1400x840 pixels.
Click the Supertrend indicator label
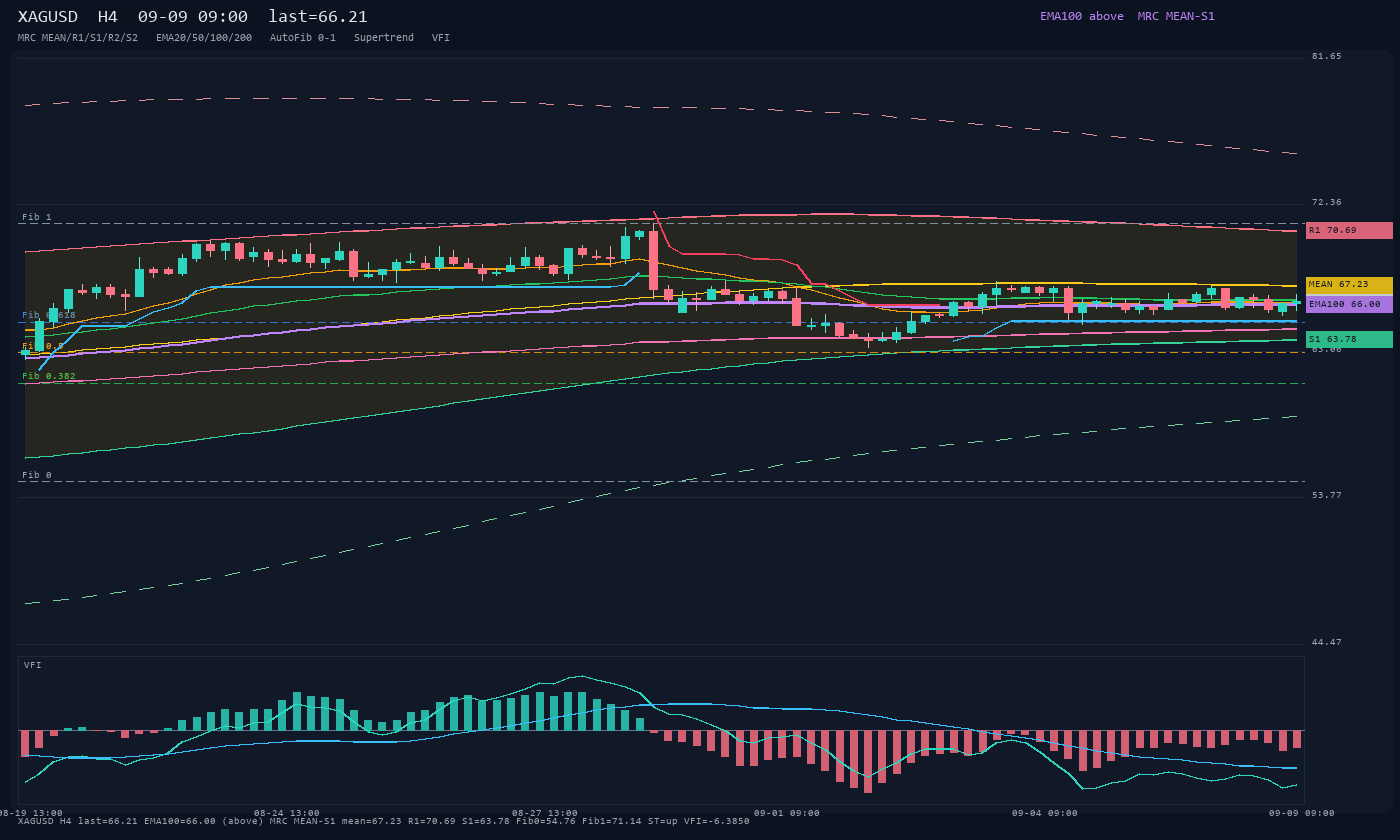pyautogui.click(x=384, y=38)
